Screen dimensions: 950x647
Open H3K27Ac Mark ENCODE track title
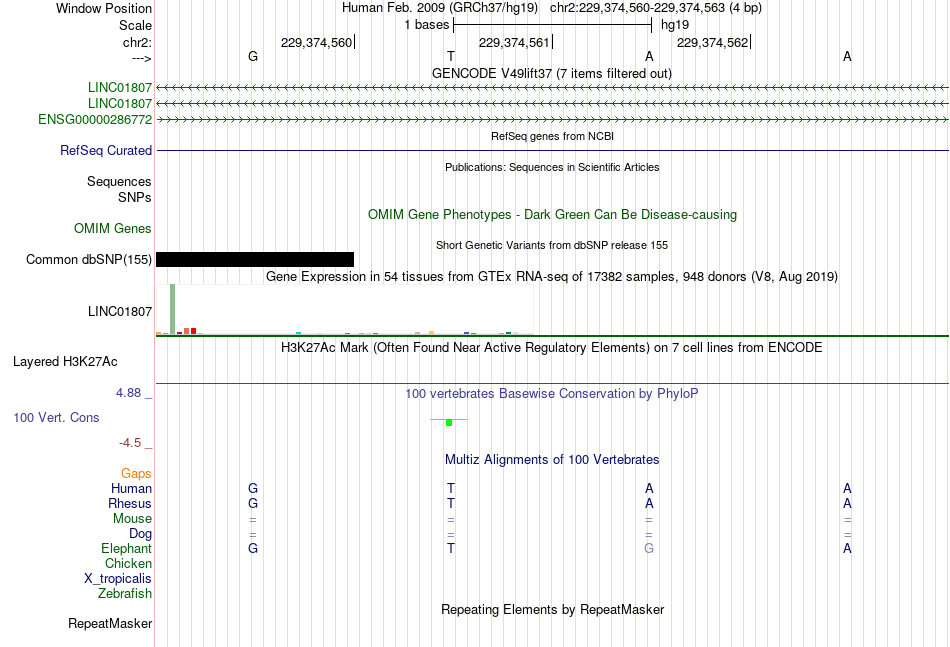551,348
